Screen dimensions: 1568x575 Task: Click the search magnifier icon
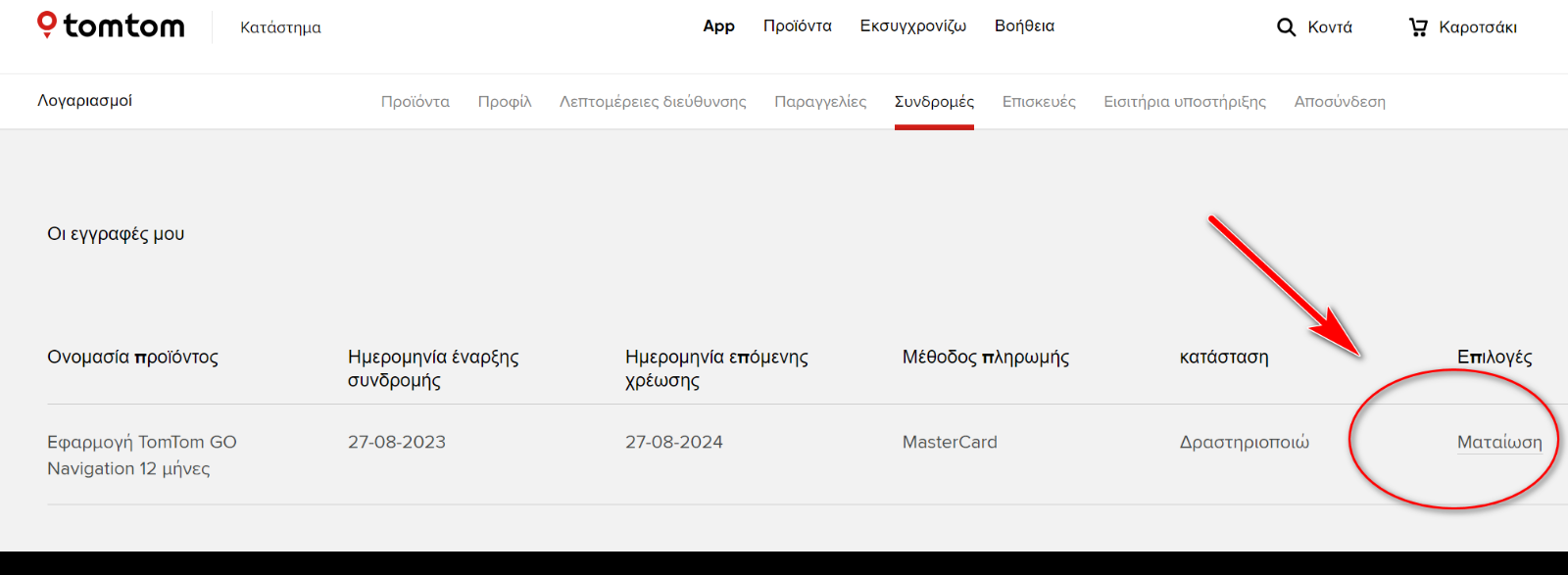(1286, 27)
